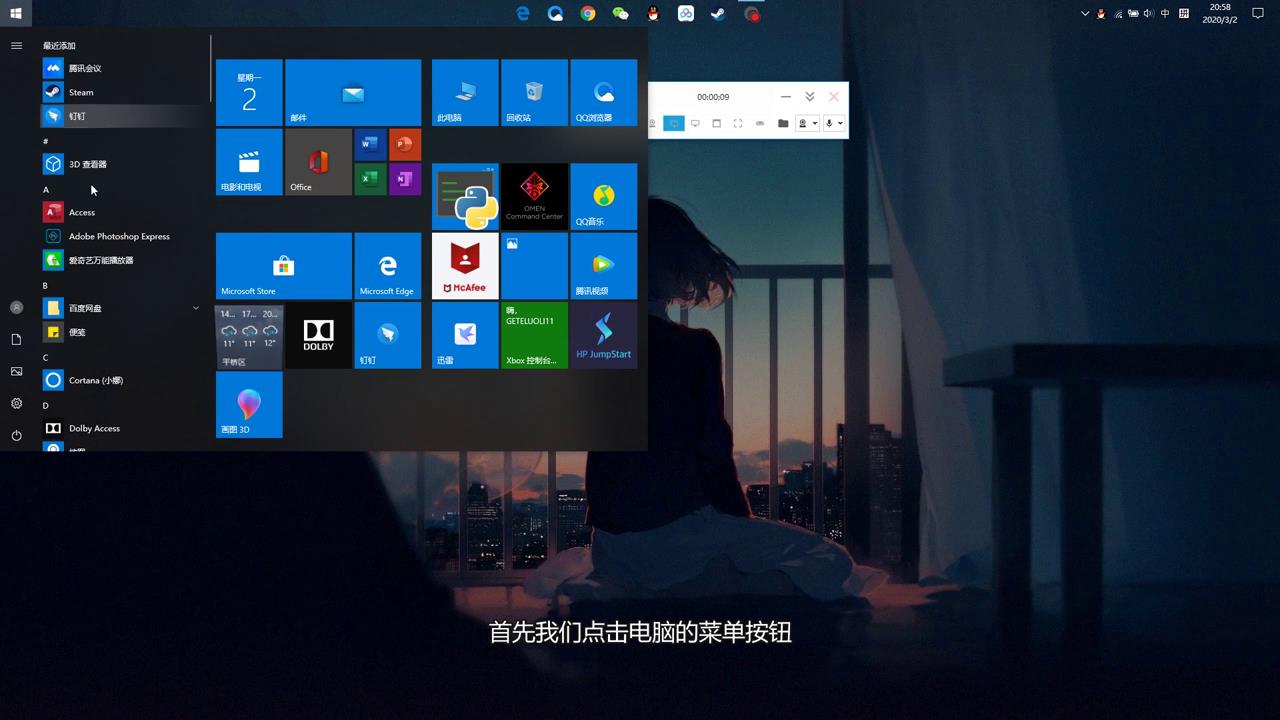1280x720 pixels.
Task: Open the Excel small tile
Action: pyautogui.click(x=370, y=179)
